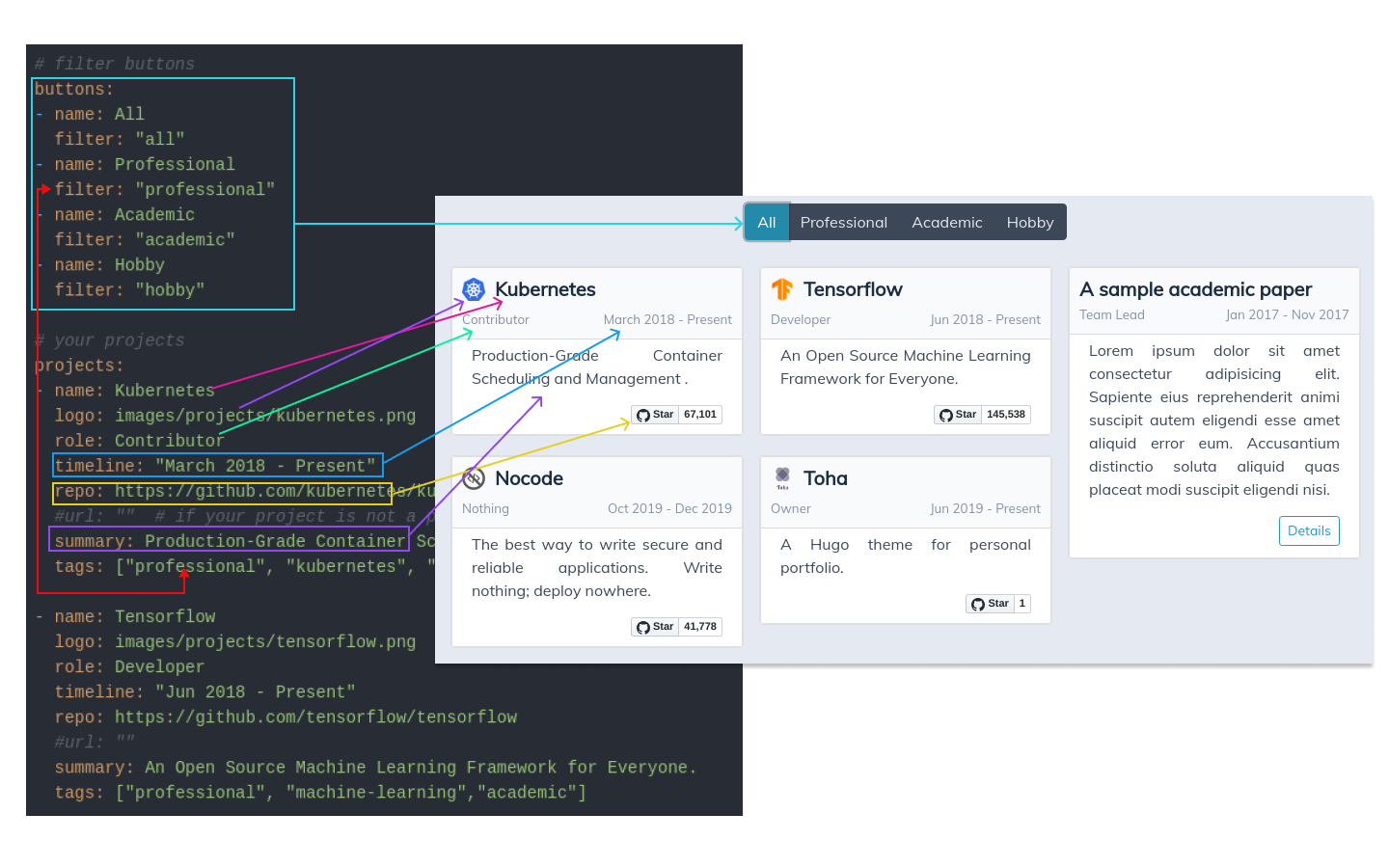Click the Nocode GitHub Star button
The image size is (1389, 868).
[656, 627]
